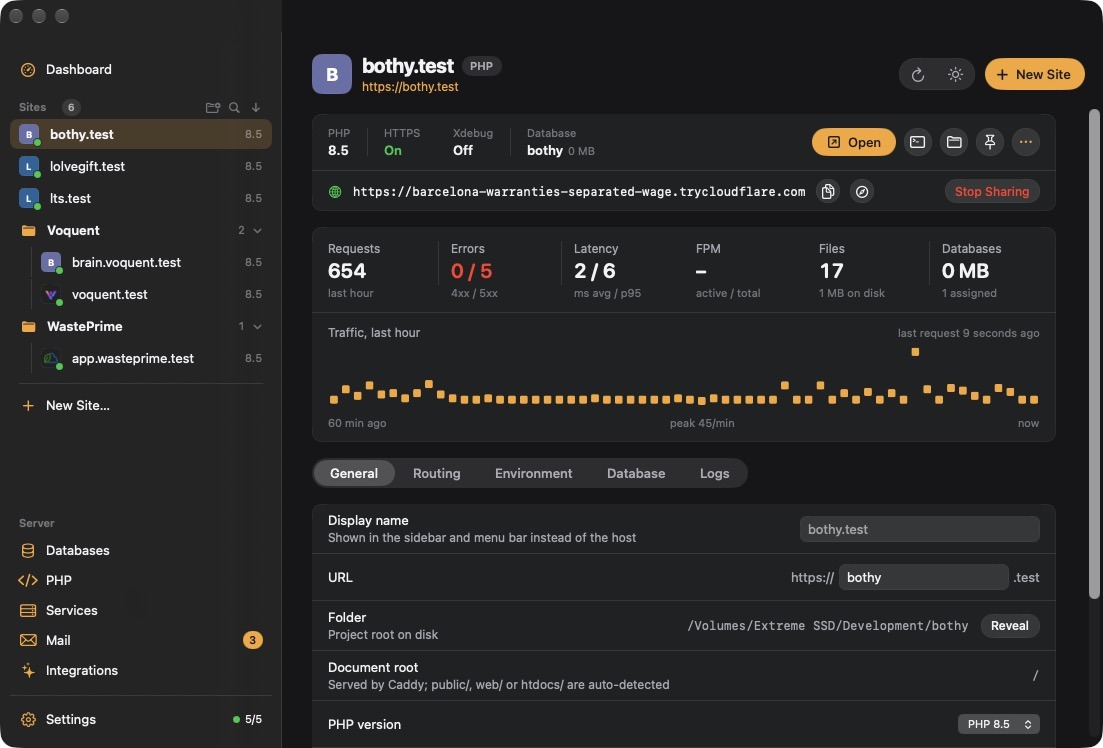Open Integrations in the sidebar
This screenshot has width=1103, height=748.
coord(69,671)
